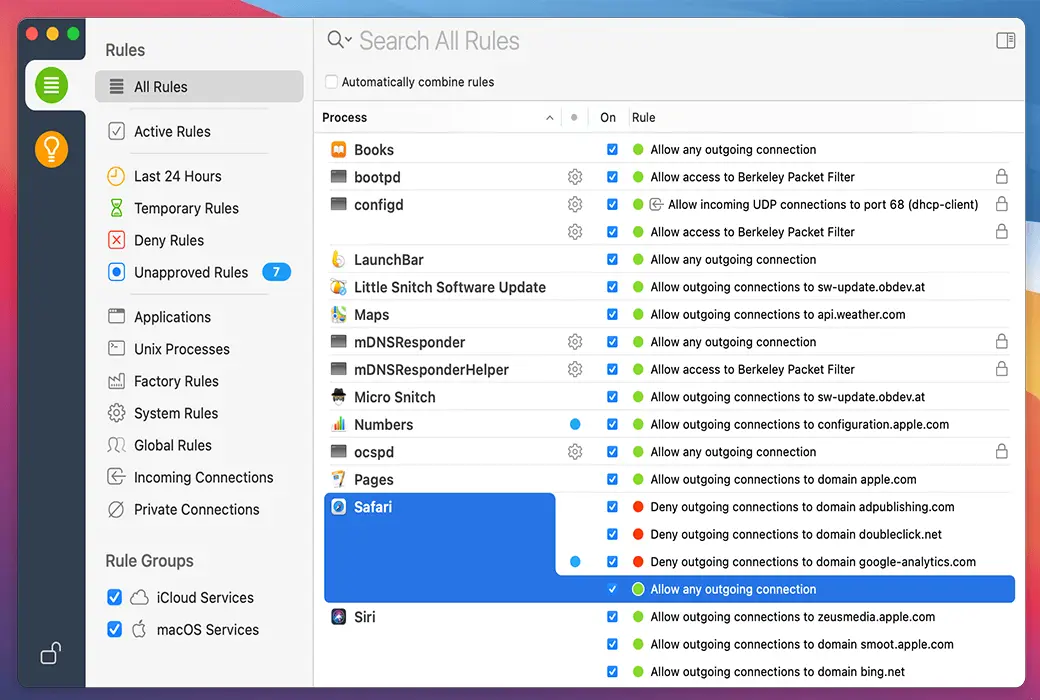This screenshot has height=700, width=1040.
Task: Select rule 'Allow outgoing connections to configuration.apple.com'
Action: click(x=799, y=424)
